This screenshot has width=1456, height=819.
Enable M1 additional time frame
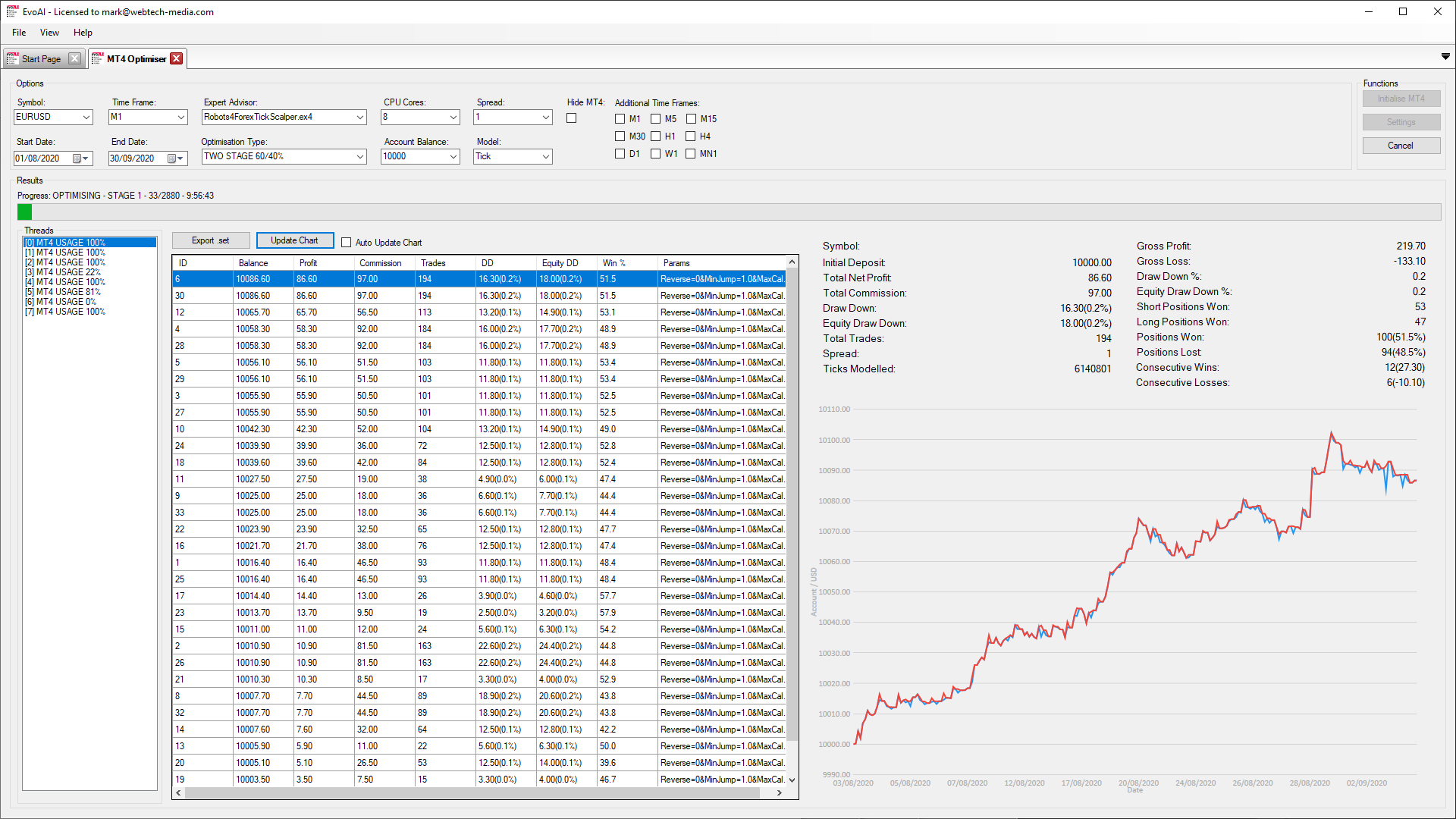coord(620,118)
